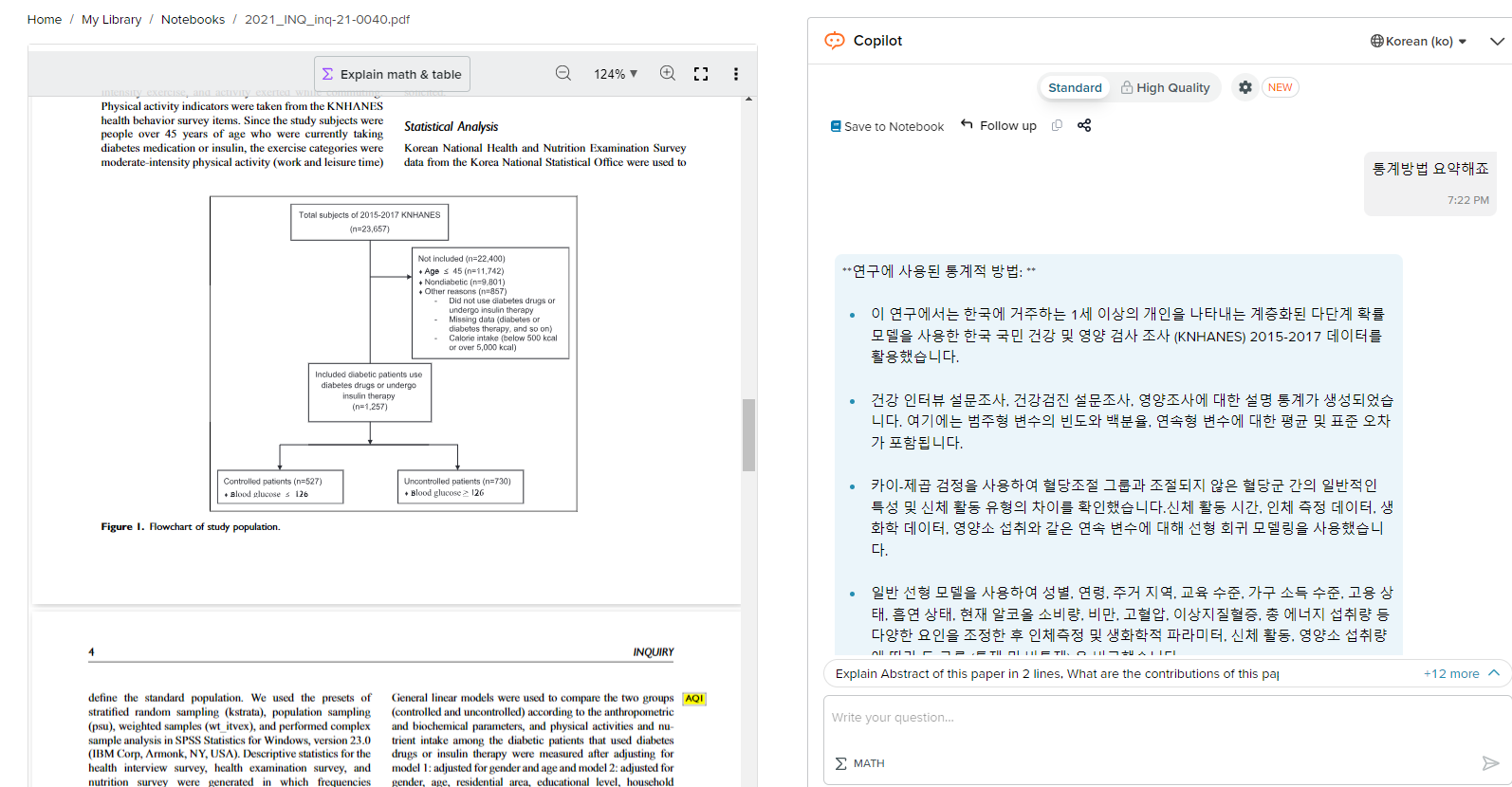Click the Total subjects of 2015-2017 KNHANES box
1512x787 pixels.
pyautogui.click(x=369, y=222)
